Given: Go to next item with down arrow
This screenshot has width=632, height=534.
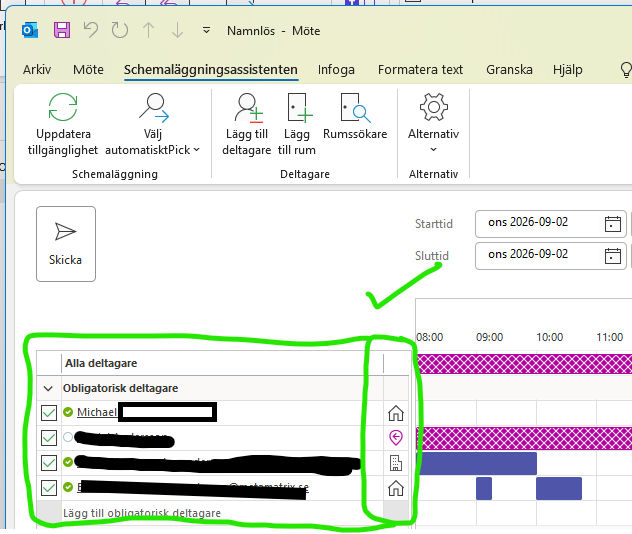Looking at the screenshot, I should click(177, 30).
